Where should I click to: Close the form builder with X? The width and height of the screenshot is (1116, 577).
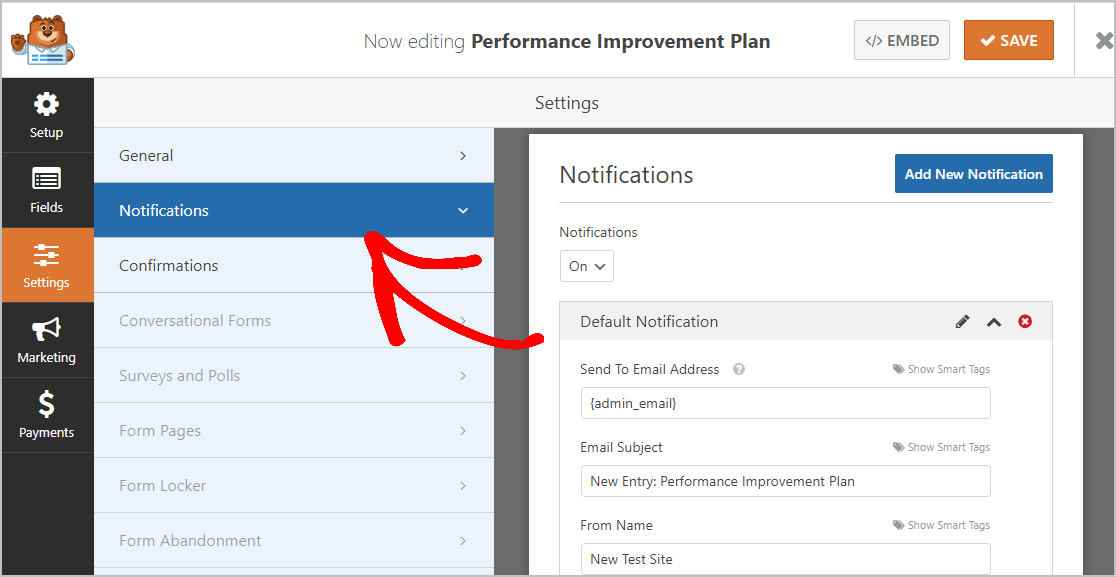1104,41
